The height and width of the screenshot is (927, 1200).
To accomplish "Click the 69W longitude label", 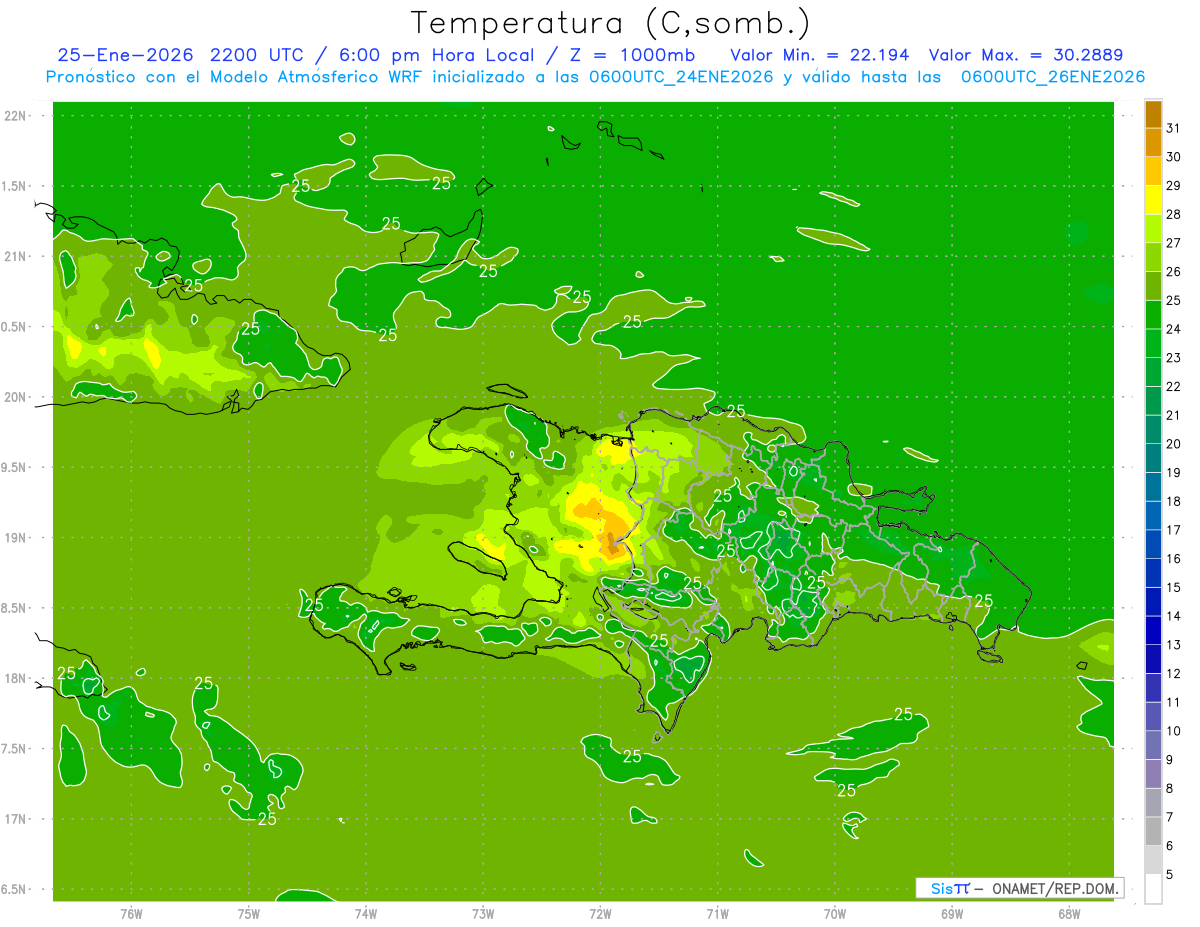I will point(952,914).
